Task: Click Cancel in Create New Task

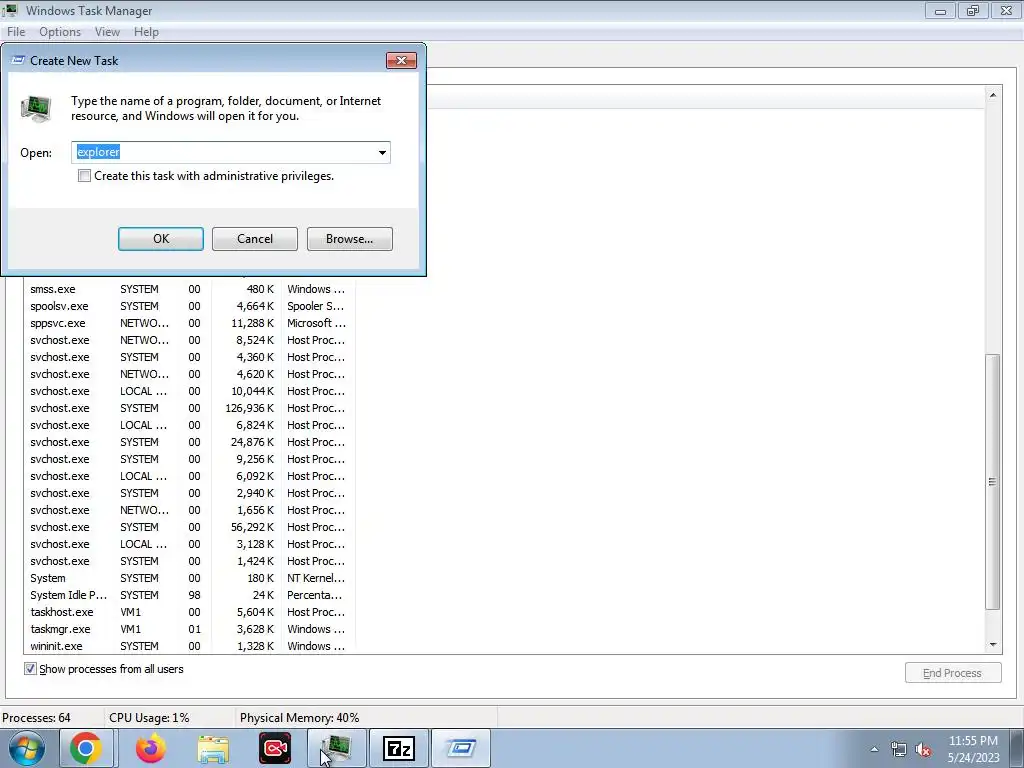Action: tap(255, 239)
